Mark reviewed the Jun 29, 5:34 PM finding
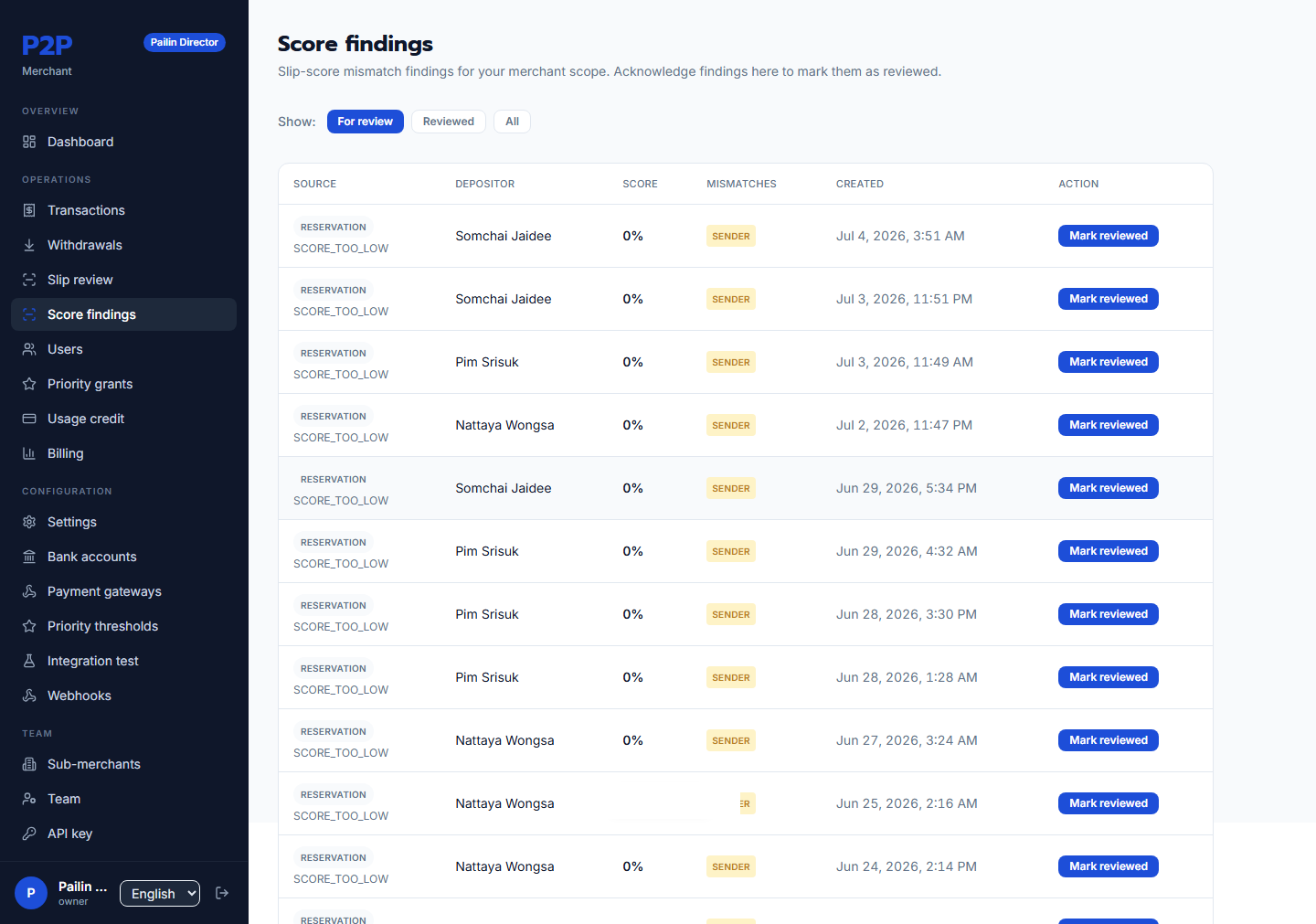Image resolution: width=1316 pixels, height=924 pixels. pos(1109,488)
